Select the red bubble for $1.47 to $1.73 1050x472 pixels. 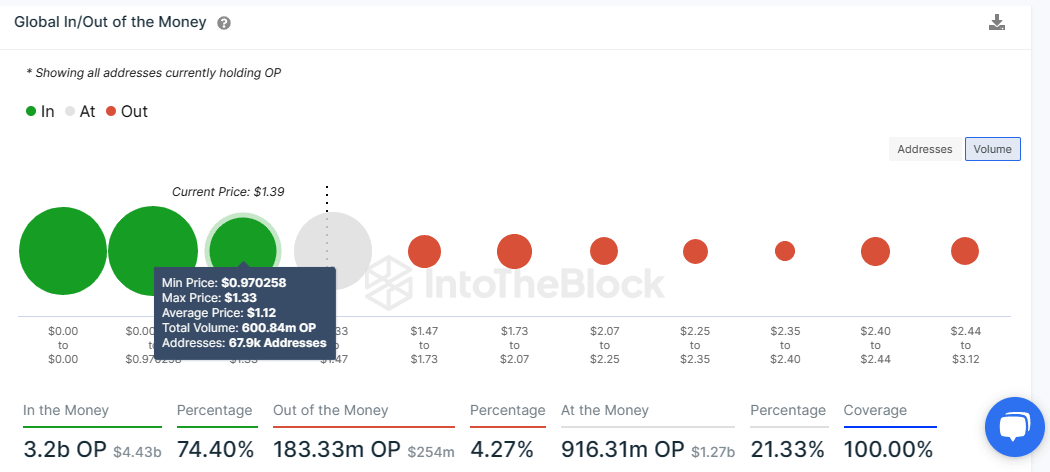pyautogui.click(x=424, y=251)
